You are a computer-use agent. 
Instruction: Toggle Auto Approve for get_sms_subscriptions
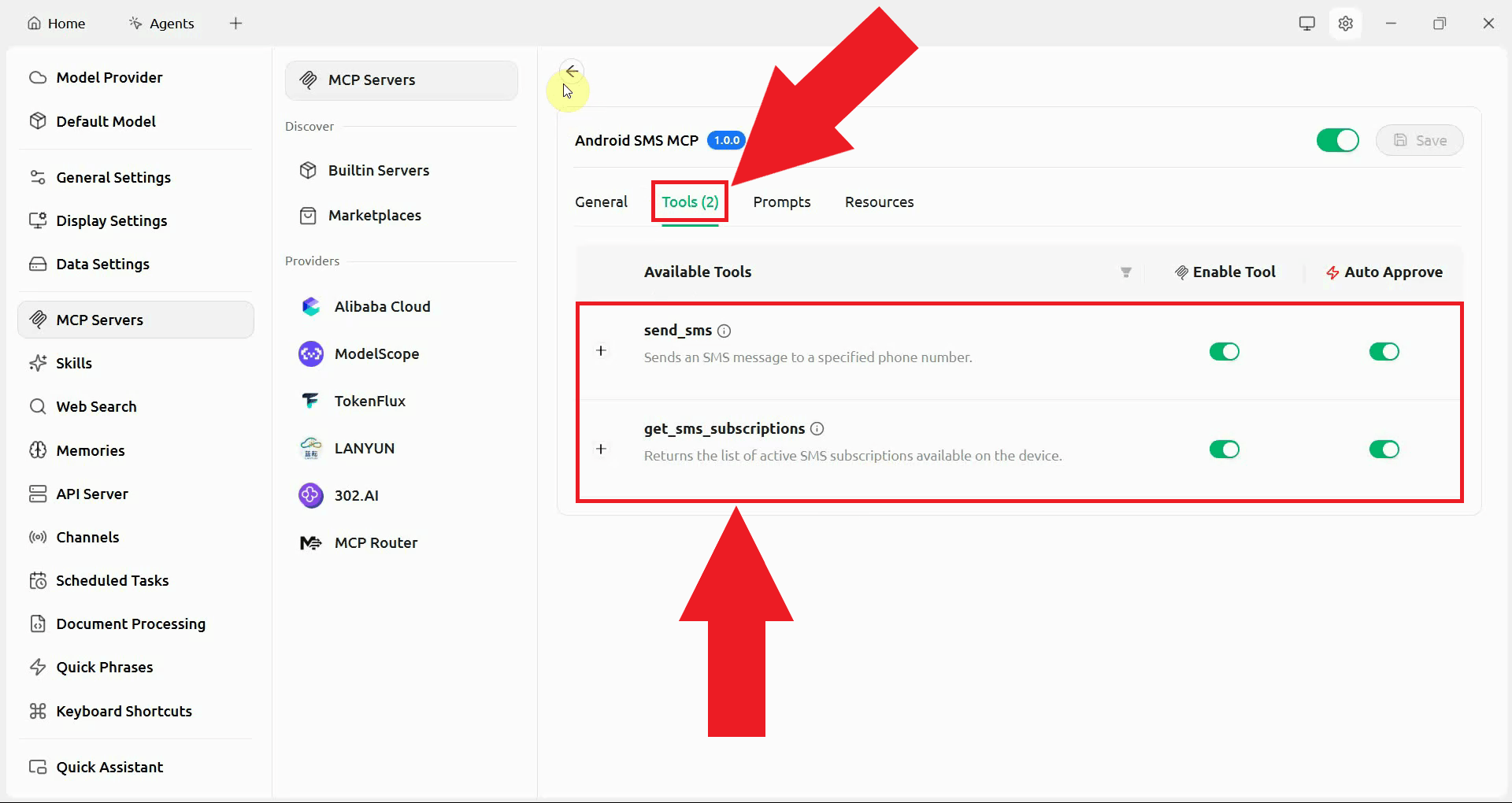tap(1384, 449)
